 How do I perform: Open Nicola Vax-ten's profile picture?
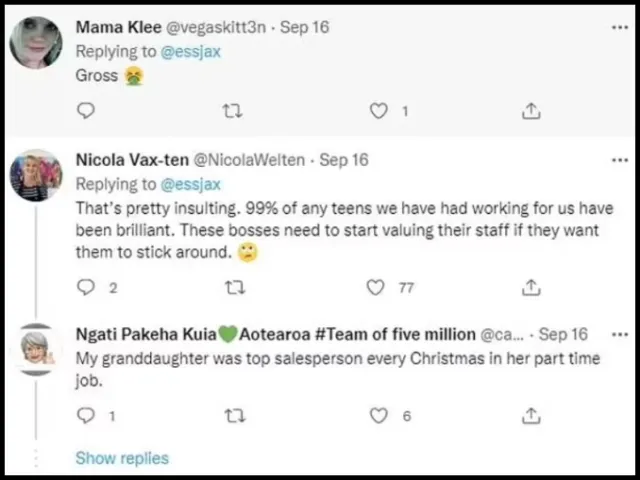(36, 178)
